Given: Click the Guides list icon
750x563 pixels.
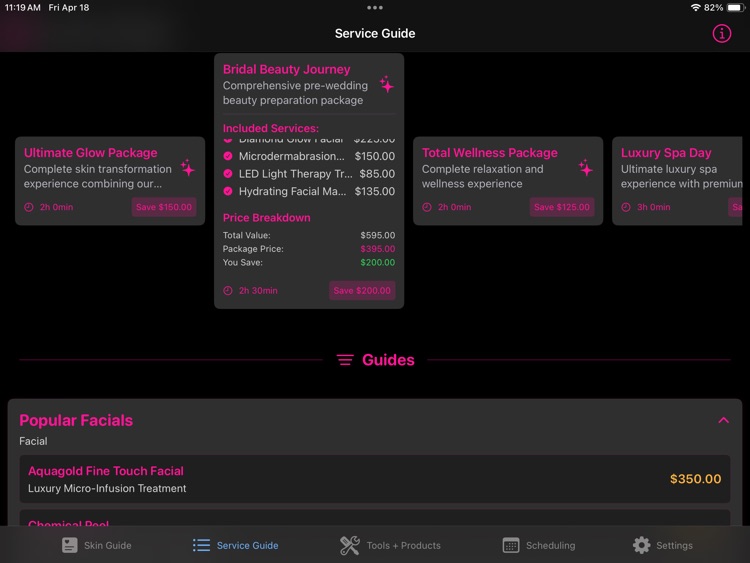Looking at the screenshot, I should tap(345, 360).
